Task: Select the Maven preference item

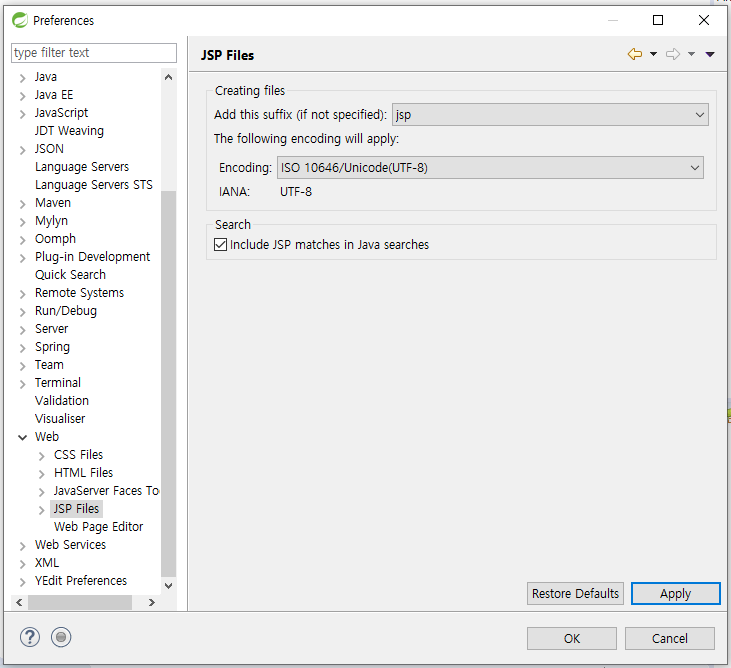Action: click(53, 203)
